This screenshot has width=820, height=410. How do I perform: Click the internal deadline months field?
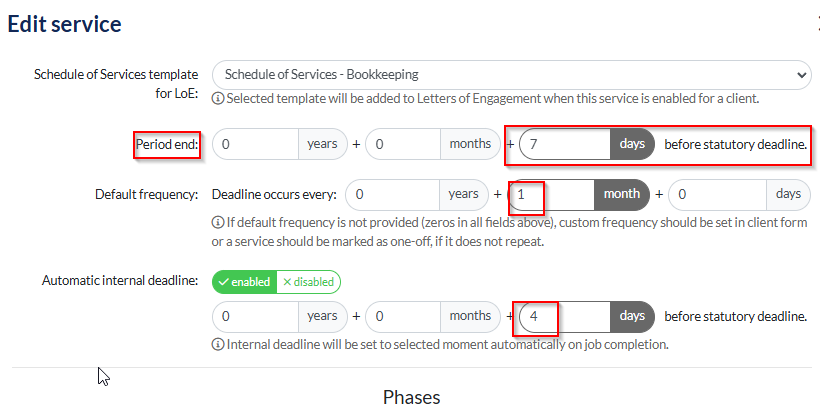point(403,316)
